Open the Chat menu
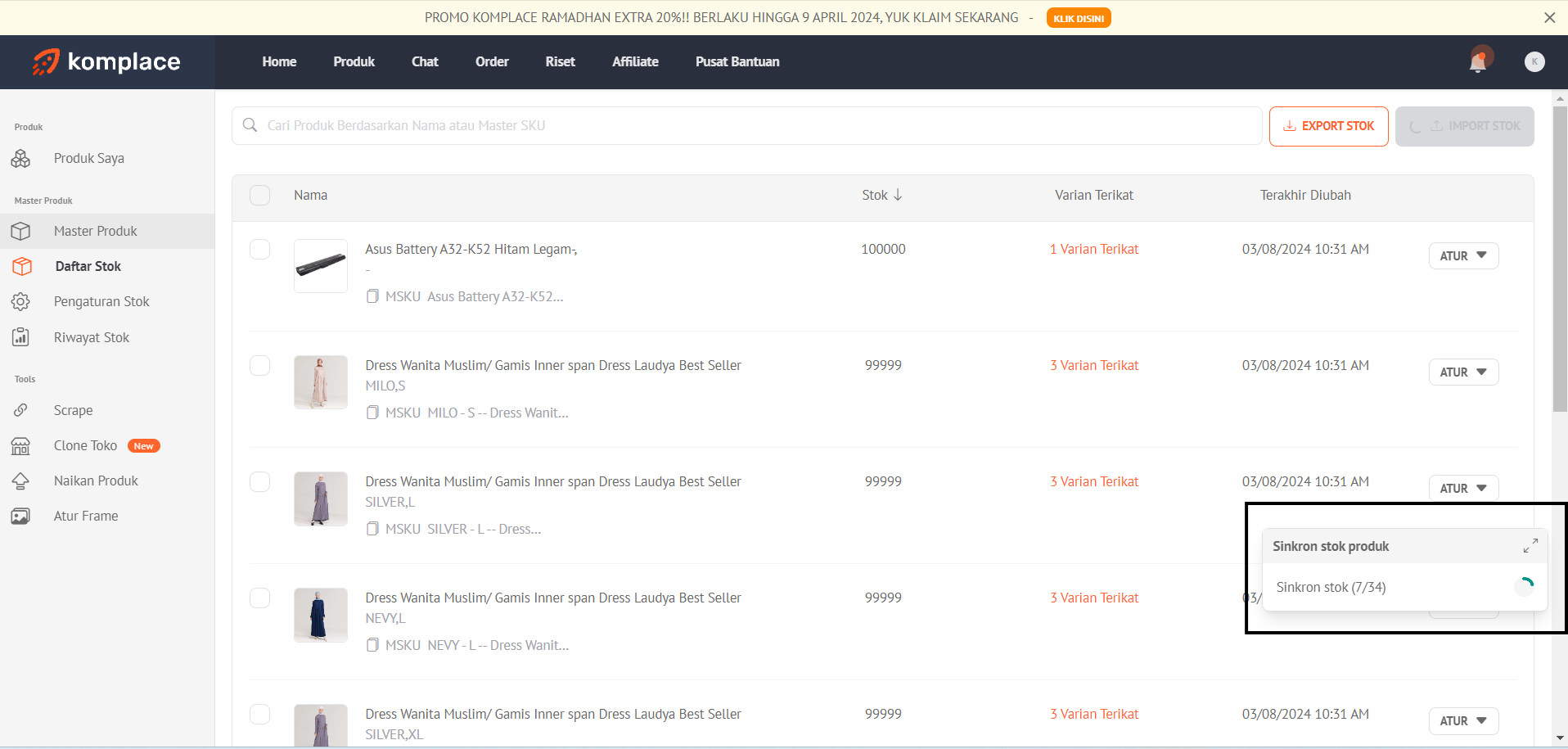 [425, 61]
